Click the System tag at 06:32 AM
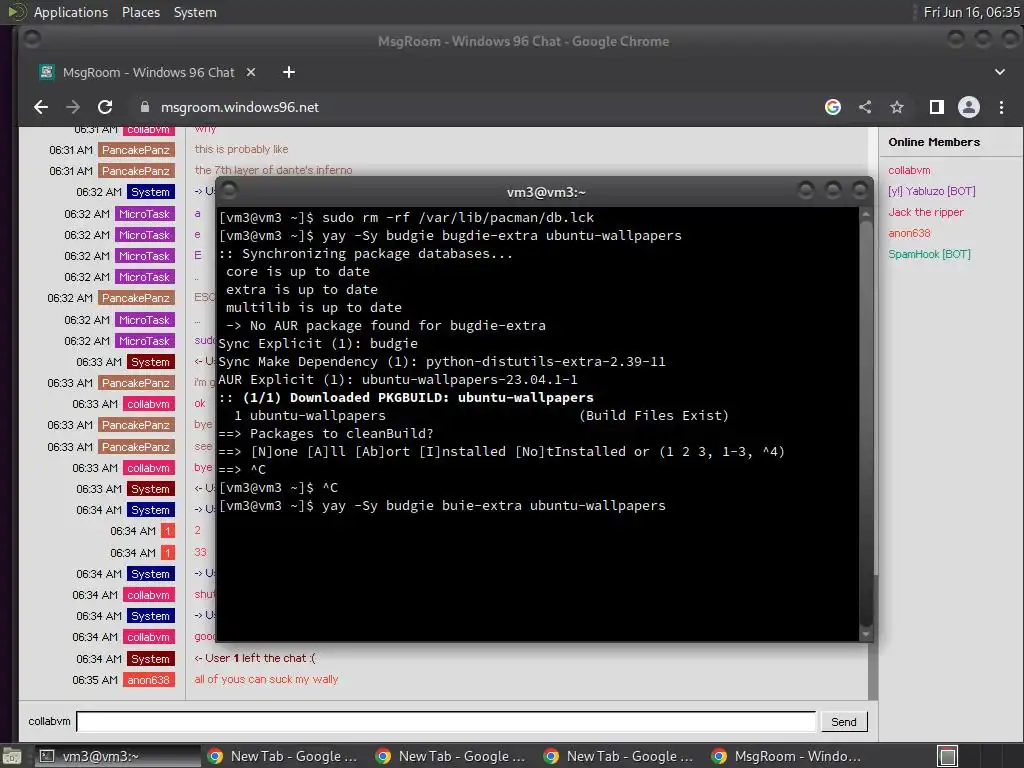This screenshot has height=768, width=1024. [x=150, y=192]
